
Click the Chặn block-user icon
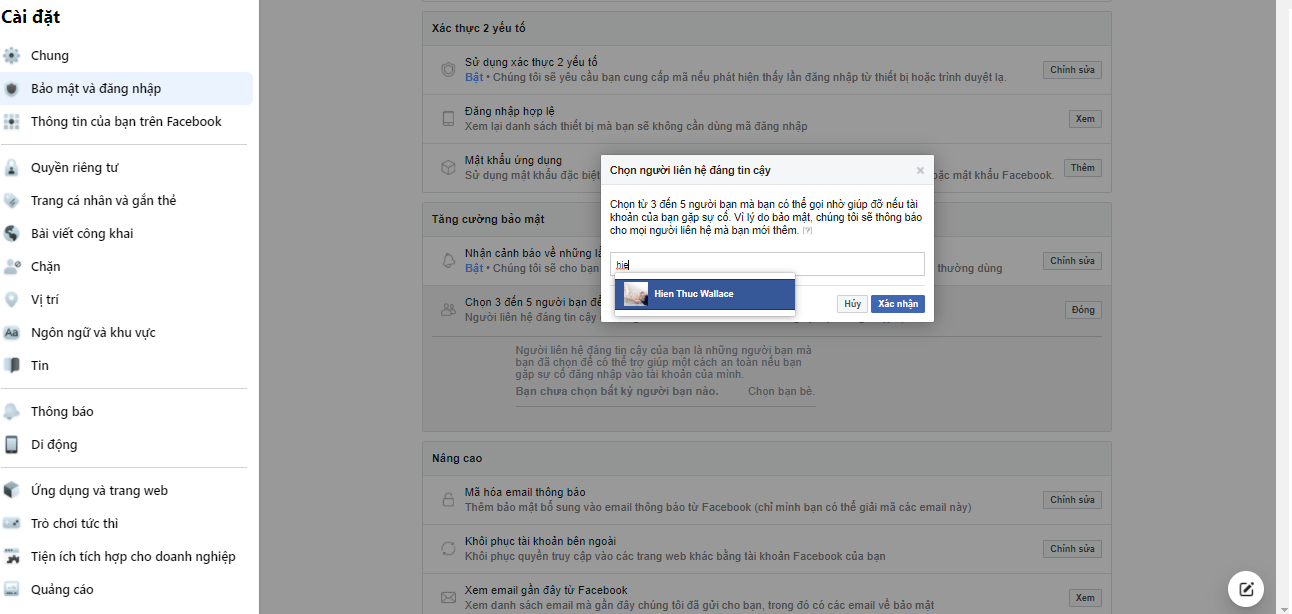tap(11, 267)
